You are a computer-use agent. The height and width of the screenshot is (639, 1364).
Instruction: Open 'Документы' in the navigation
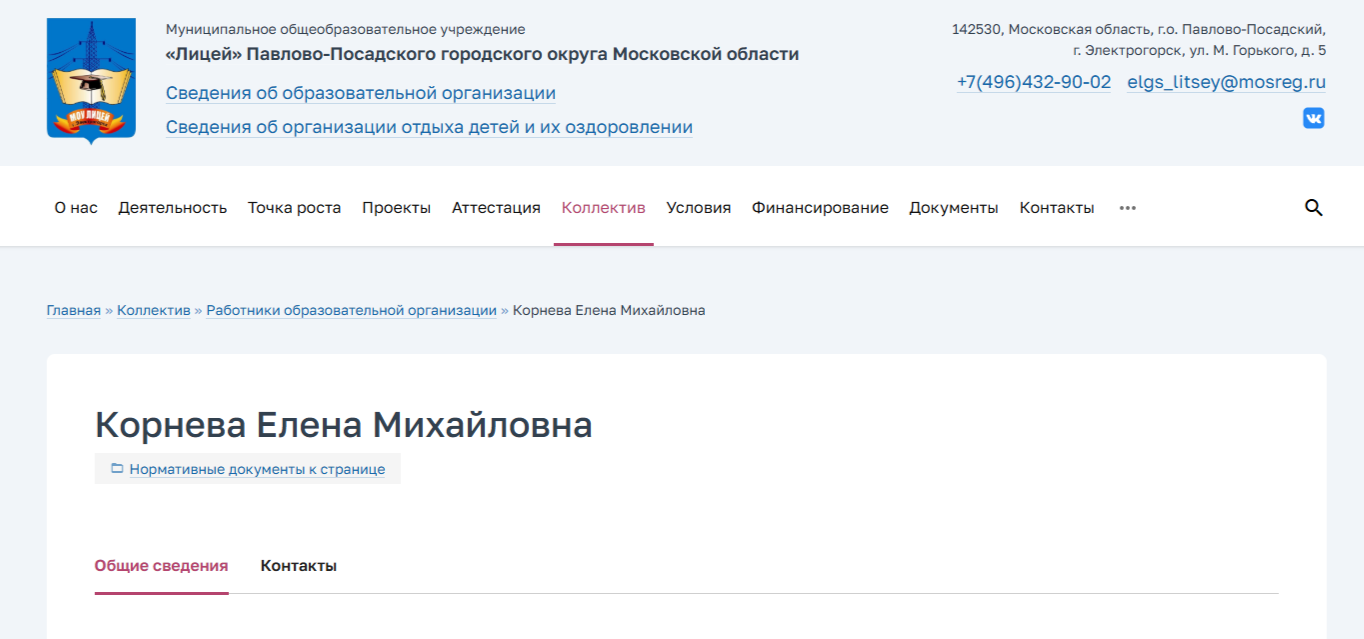[x=953, y=208]
